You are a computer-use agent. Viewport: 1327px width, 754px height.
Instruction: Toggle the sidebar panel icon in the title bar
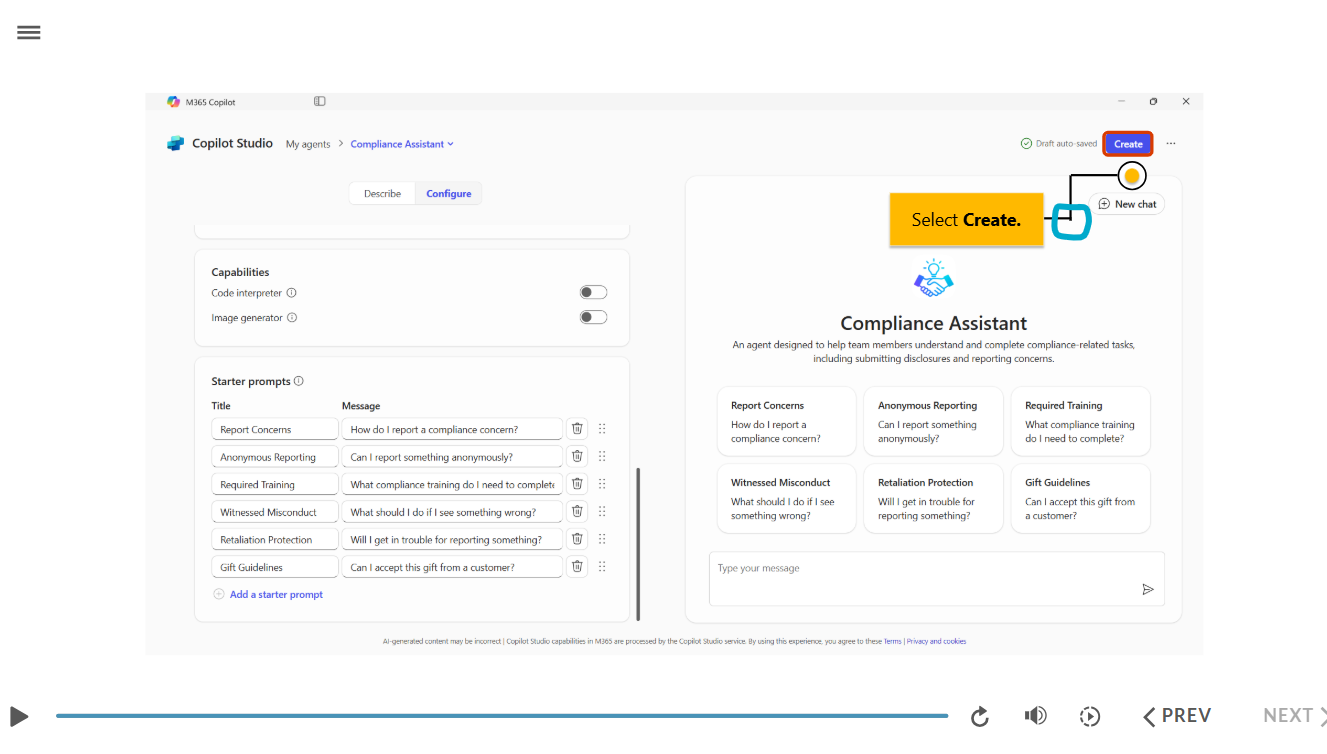click(320, 101)
